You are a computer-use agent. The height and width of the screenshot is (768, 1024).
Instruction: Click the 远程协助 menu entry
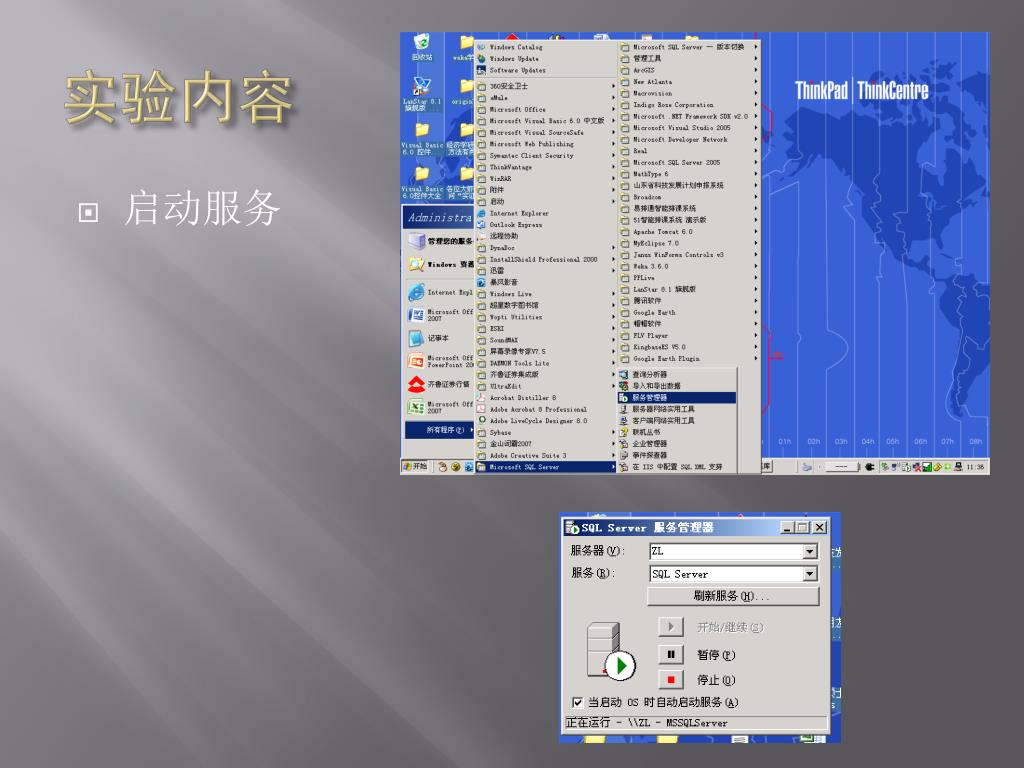click(546, 236)
